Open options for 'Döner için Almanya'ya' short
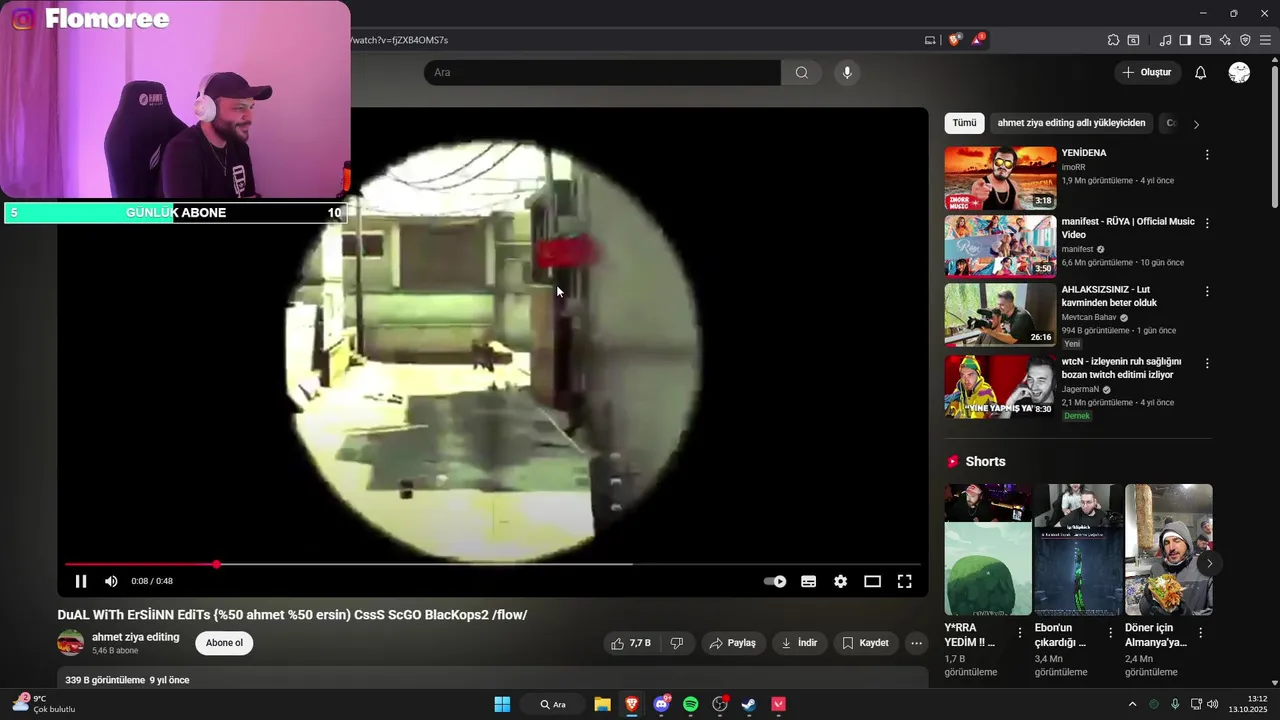 point(1200,633)
